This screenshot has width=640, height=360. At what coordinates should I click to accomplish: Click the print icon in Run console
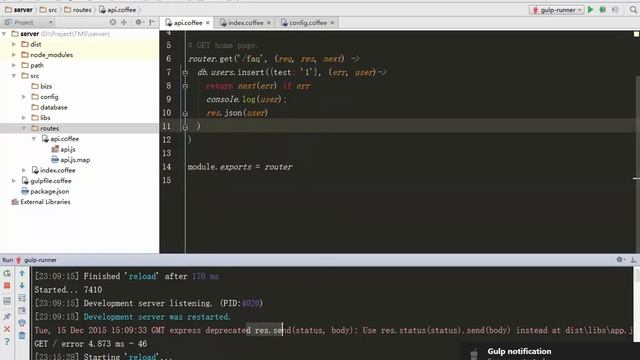point(22,323)
